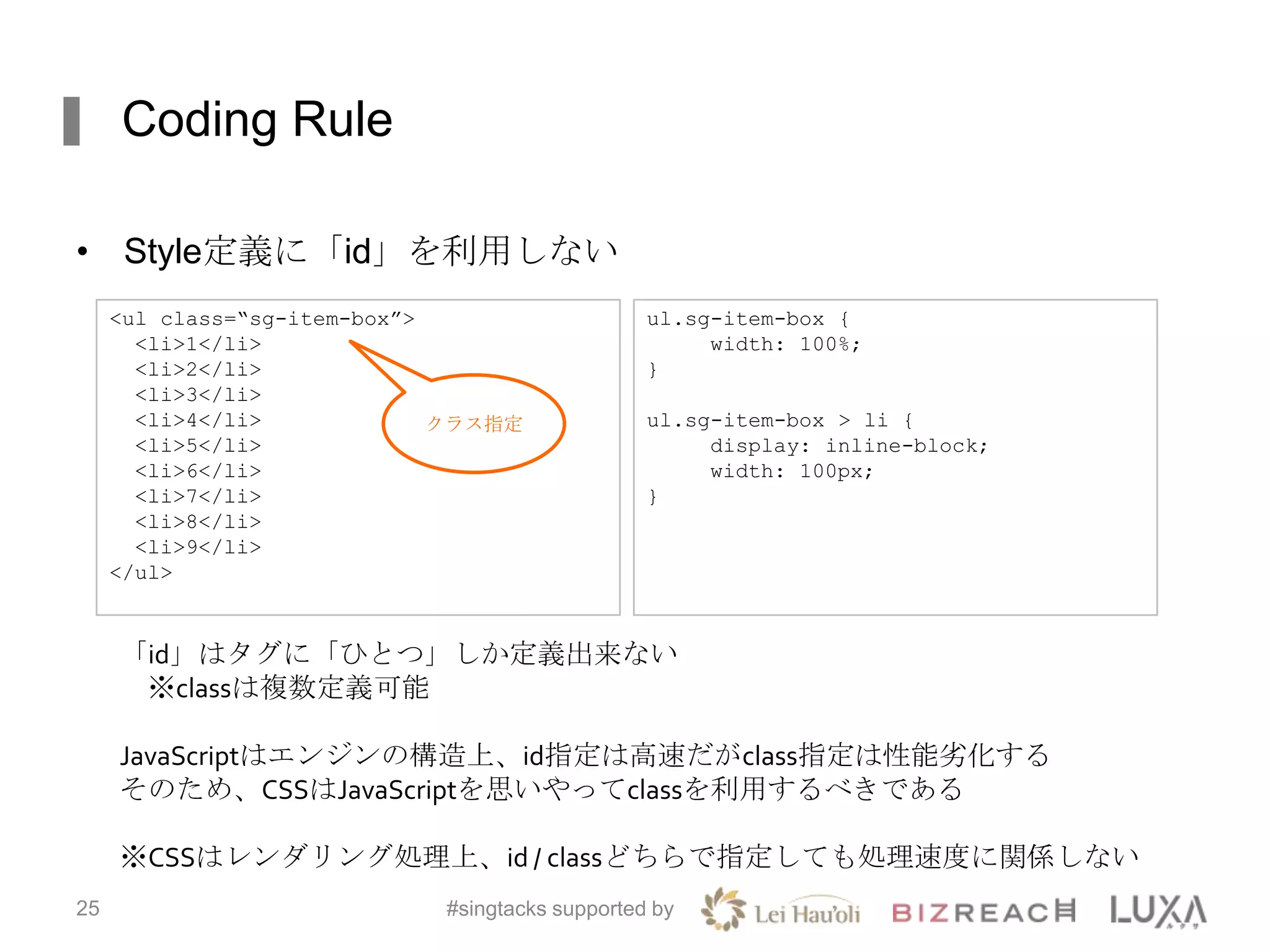Click the CSS line 'display: inline-block;'
The height and width of the screenshot is (952, 1270).
[849, 446]
